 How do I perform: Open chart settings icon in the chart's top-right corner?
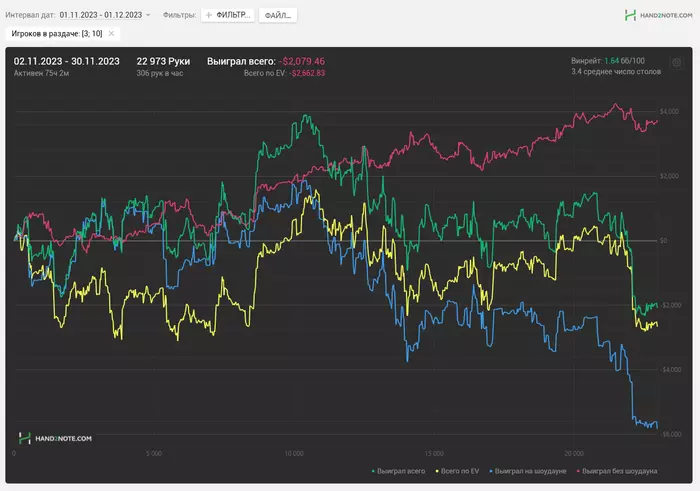tap(676, 63)
